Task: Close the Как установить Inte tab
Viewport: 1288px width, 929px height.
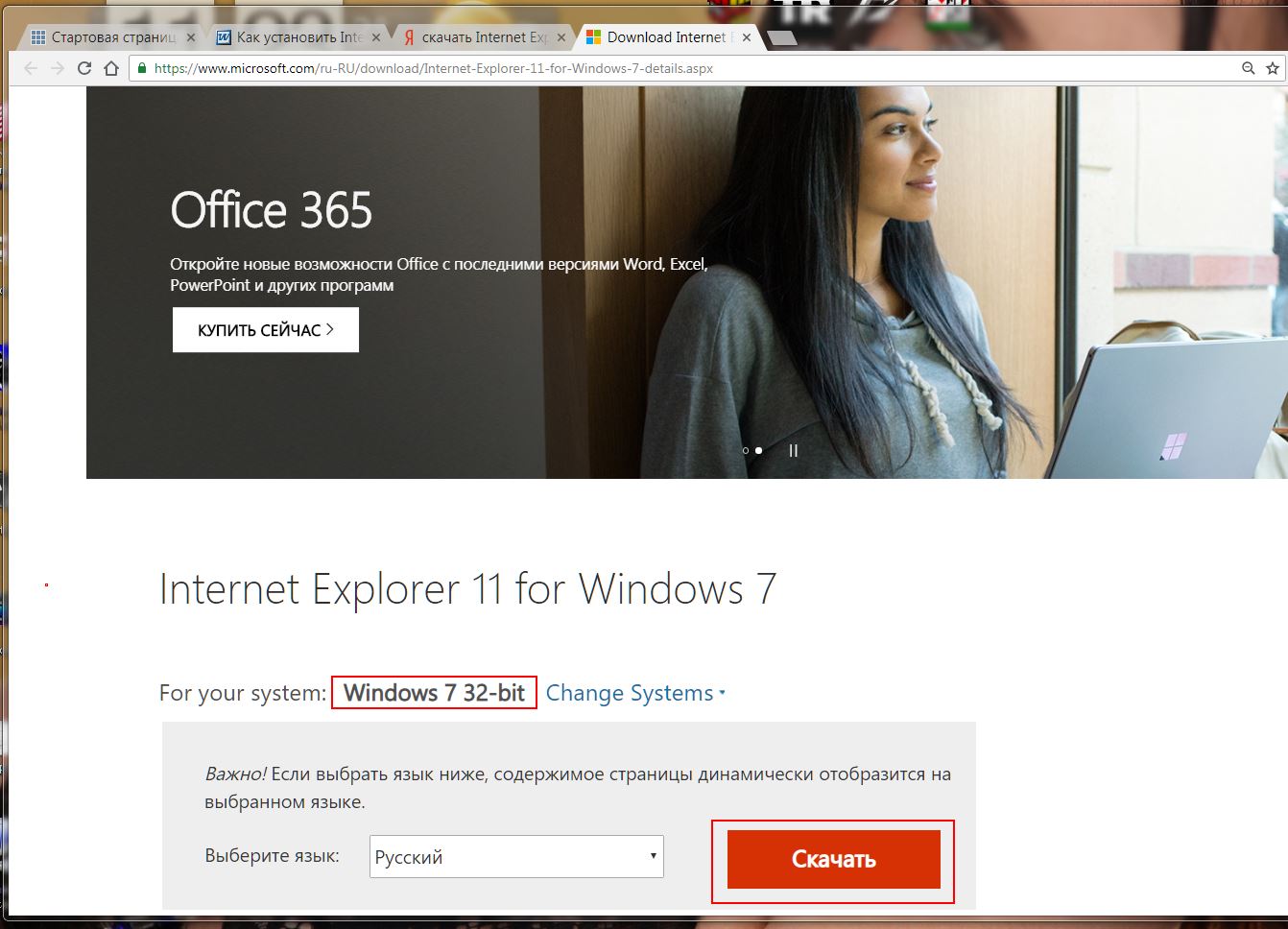Action: (375, 37)
